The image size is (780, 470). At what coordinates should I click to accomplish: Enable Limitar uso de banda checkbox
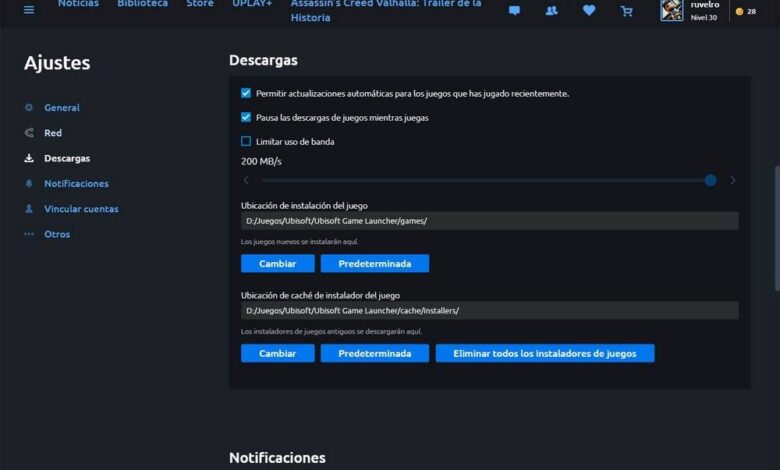click(x=246, y=141)
